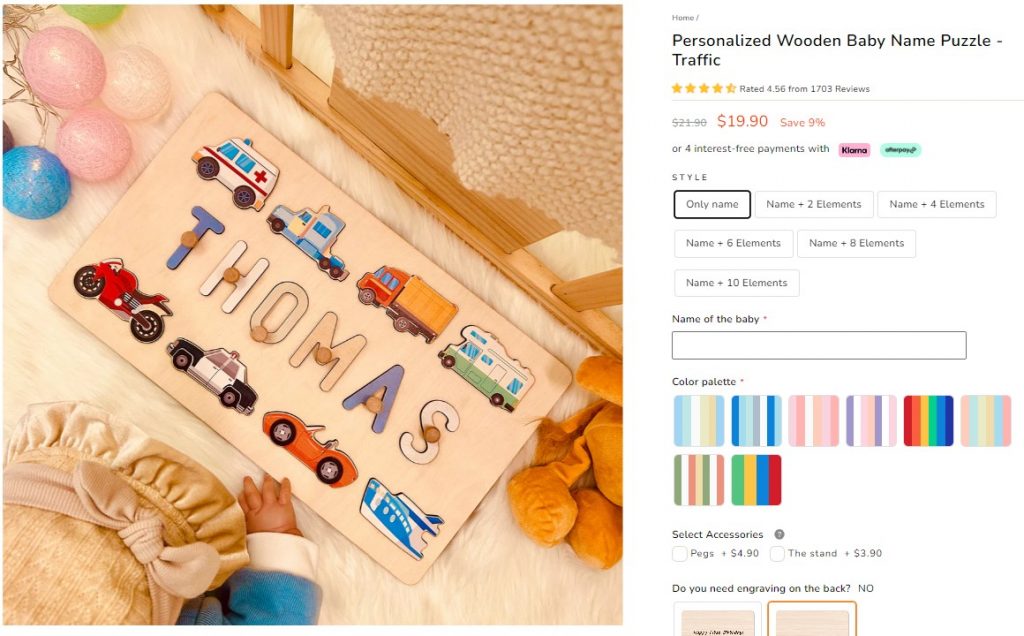Select the green yellow blue red palette
Image resolution: width=1024 pixels, height=636 pixels.
[756, 480]
